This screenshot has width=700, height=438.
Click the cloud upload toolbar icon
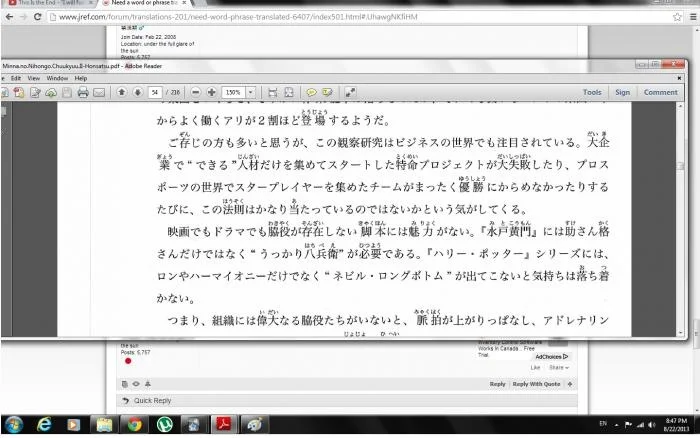coord(51,92)
